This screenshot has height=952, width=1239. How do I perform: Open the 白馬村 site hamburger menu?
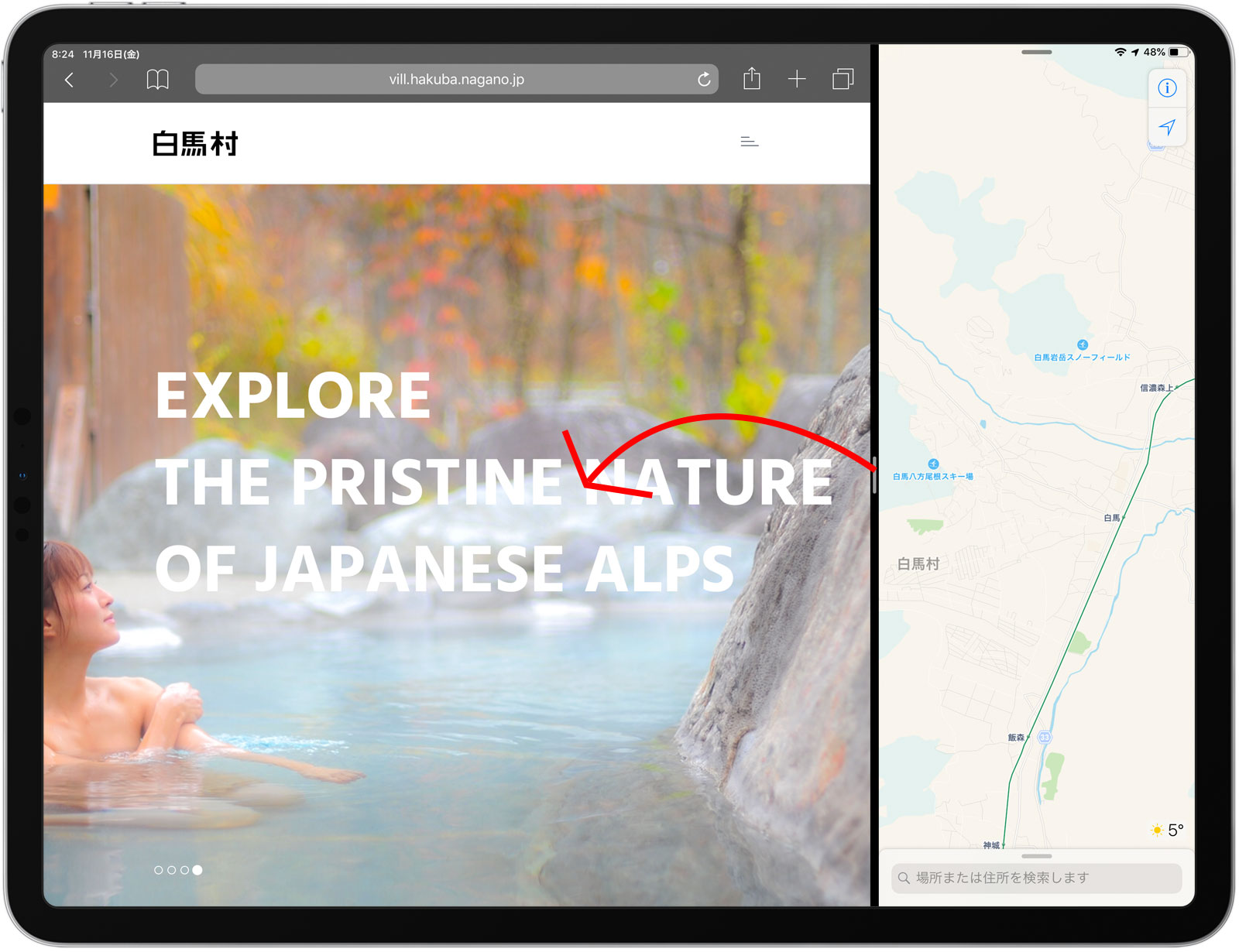click(750, 142)
